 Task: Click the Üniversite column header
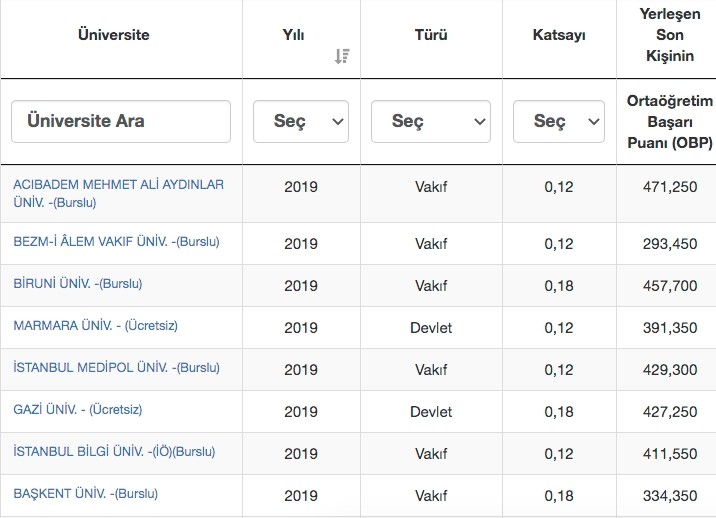pos(113,35)
